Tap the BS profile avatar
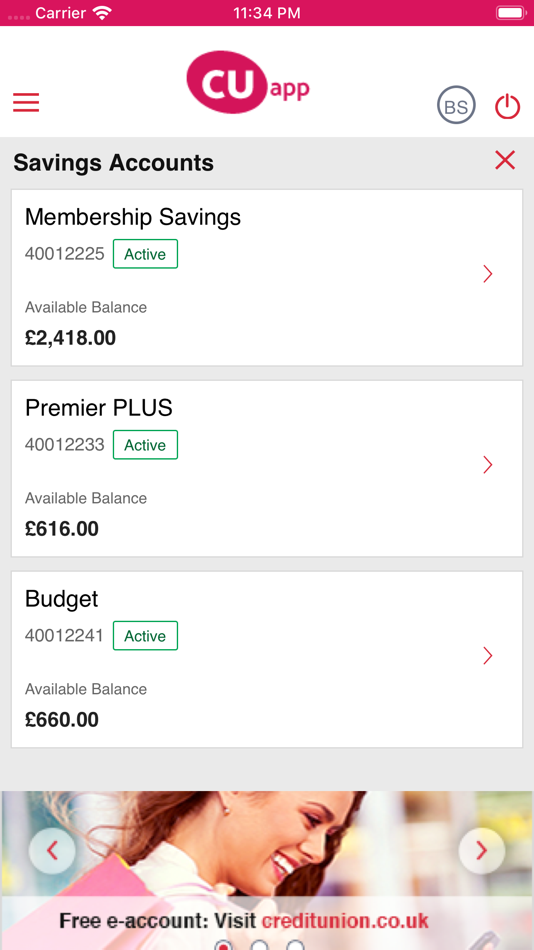 tap(456, 105)
